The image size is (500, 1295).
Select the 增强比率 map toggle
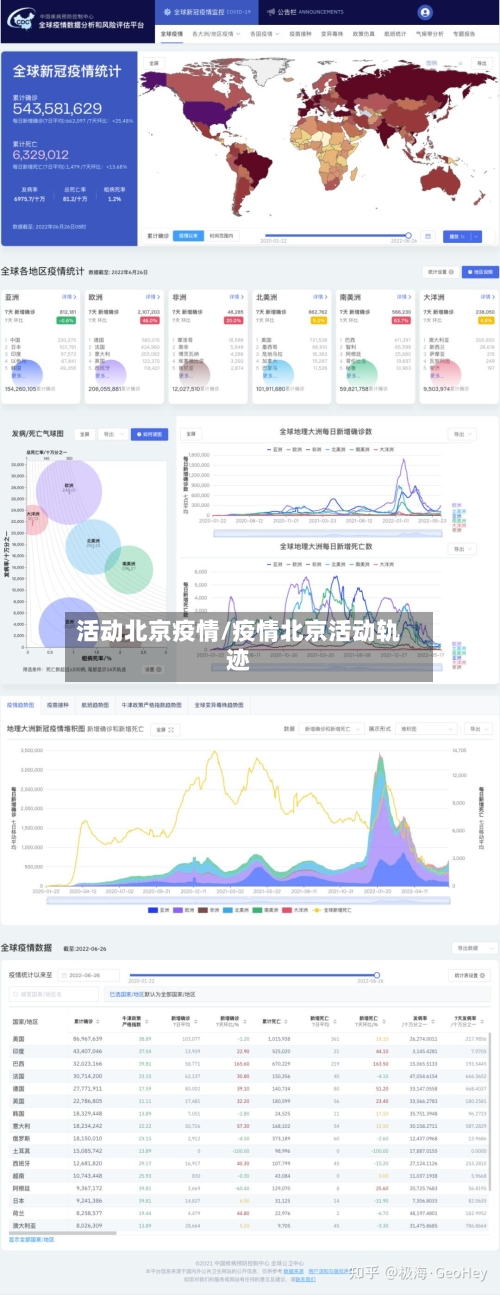(189, 236)
